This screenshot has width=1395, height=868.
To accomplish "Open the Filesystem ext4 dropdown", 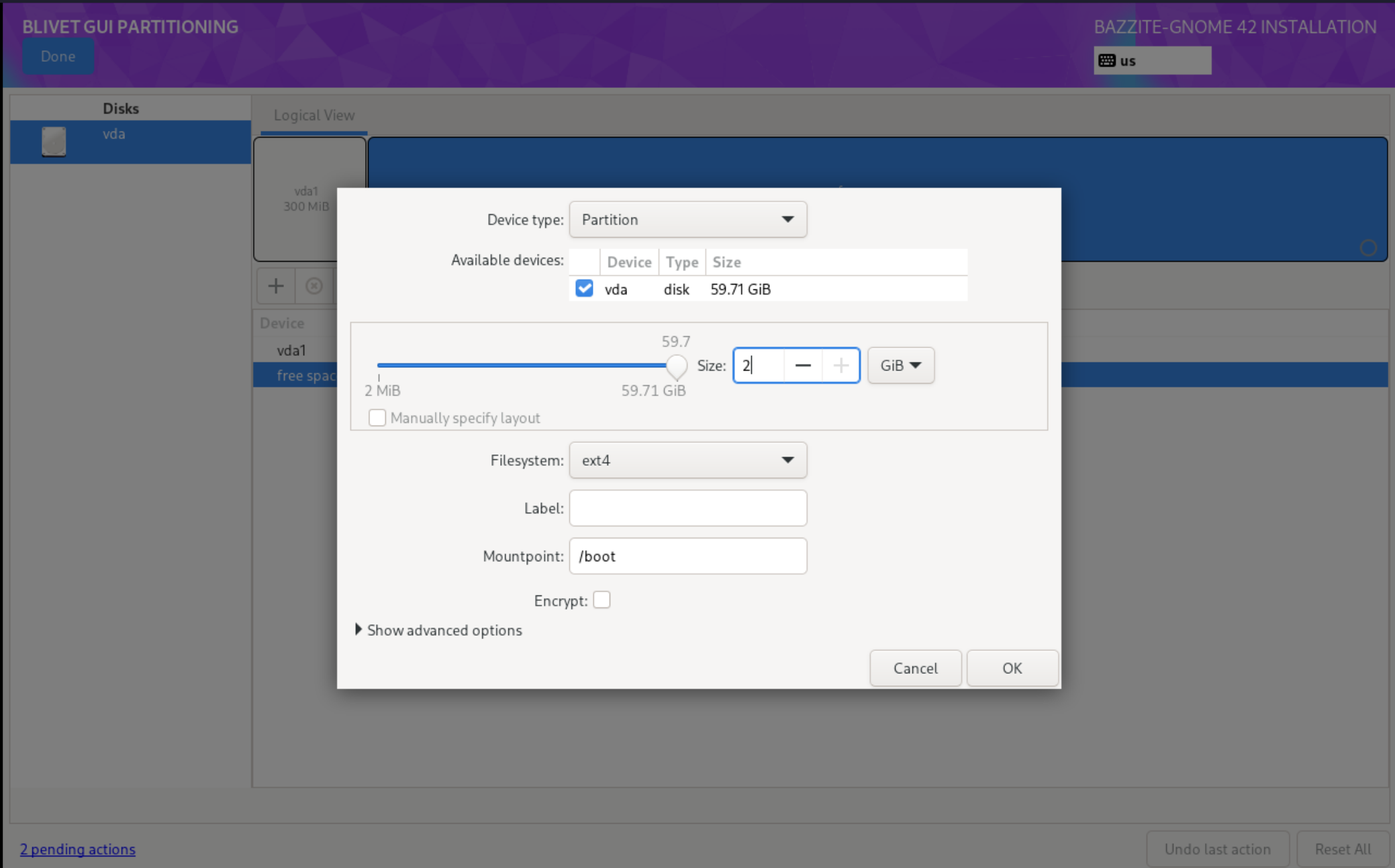I will 687,461.
